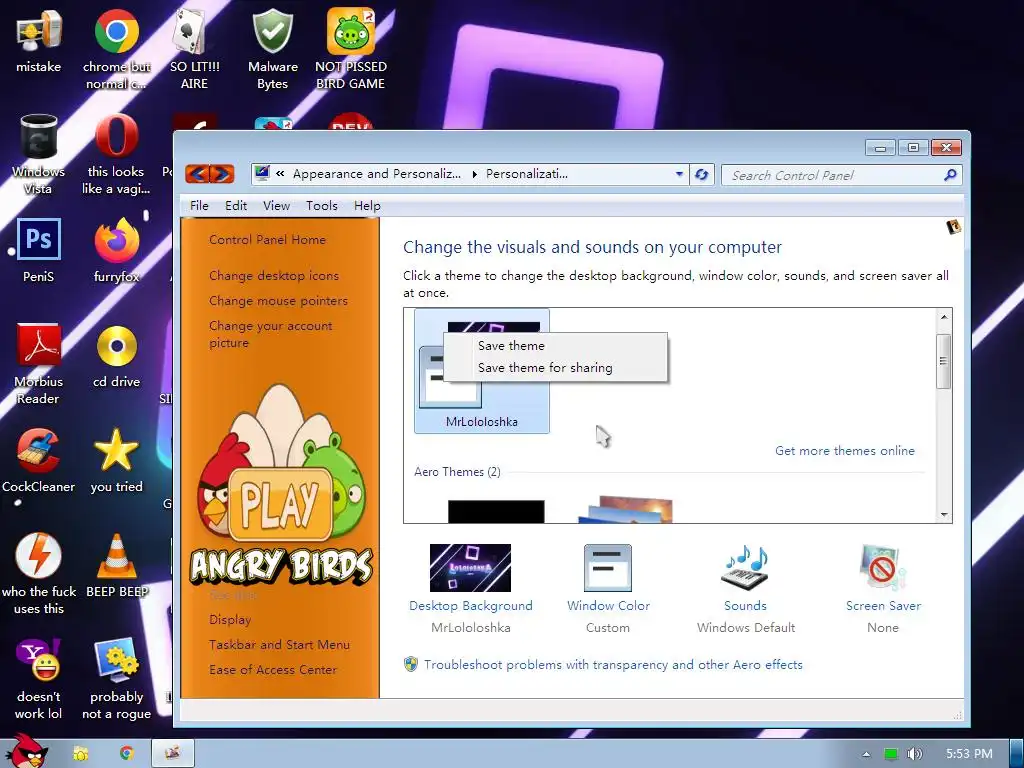Open the help icon at top right
The image size is (1024, 768).
pyautogui.click(x=953, y=227)
